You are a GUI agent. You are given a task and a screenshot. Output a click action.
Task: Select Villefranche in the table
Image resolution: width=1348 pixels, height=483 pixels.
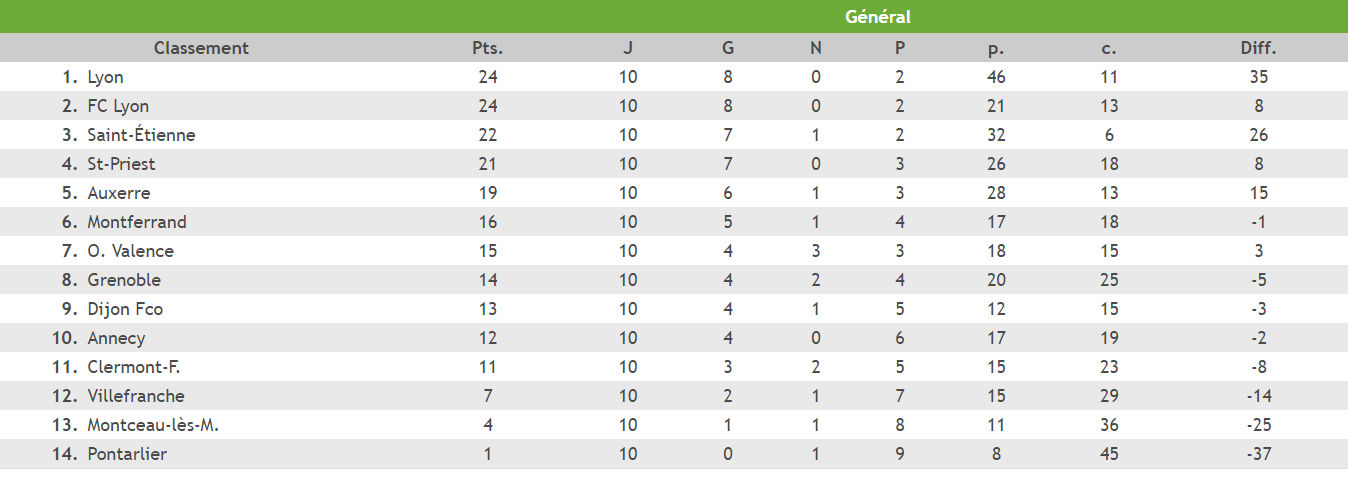click(x=136, y=396)
